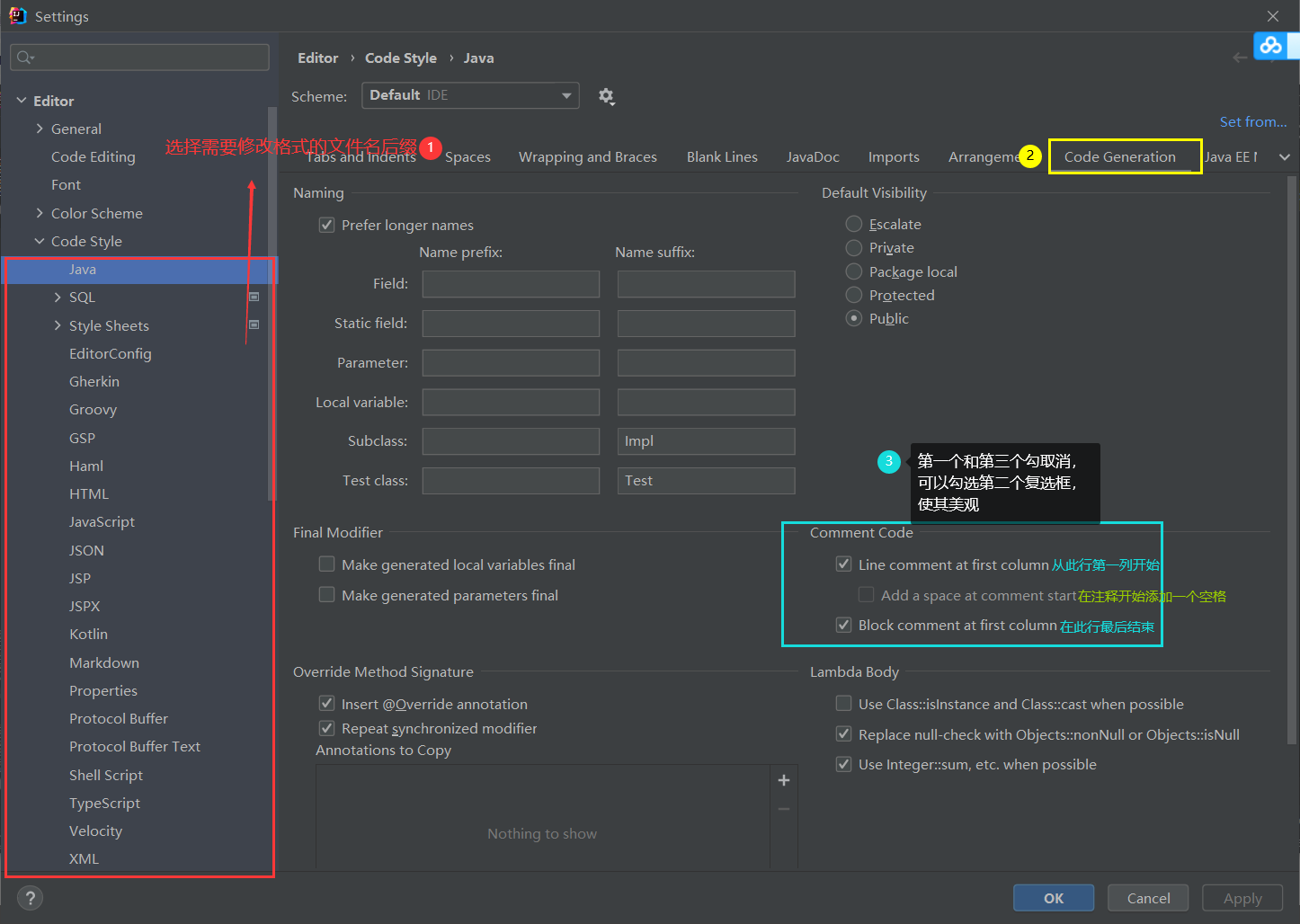Image resolution: width=1300 pixels, height=924 pixels.
Task: Check Add a space at comment start
Action: (867, 595)
